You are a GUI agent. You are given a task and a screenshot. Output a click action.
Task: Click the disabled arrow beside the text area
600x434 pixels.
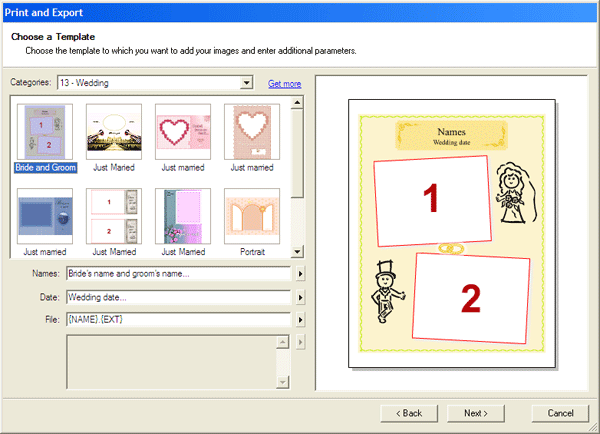(300, 342)
